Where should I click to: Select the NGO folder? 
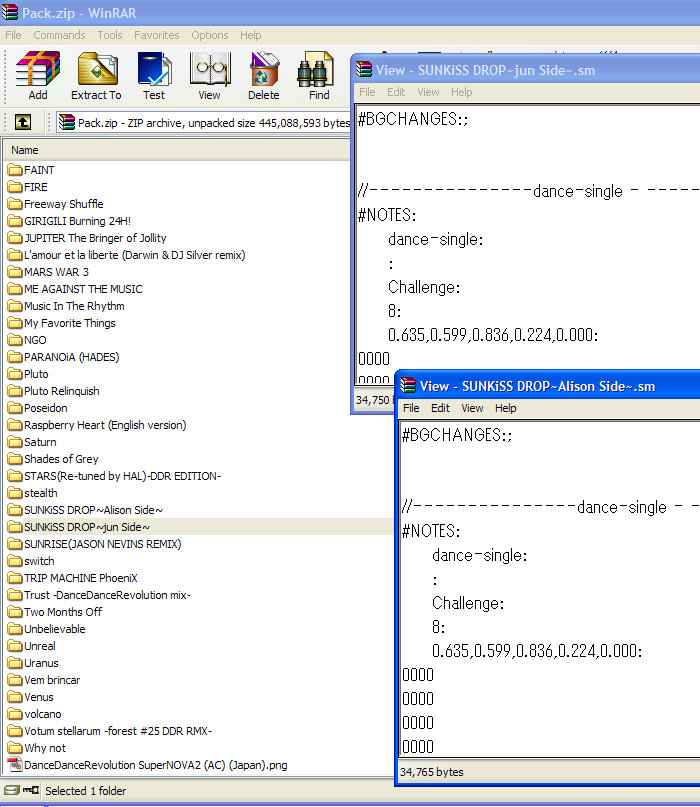(35, 340)
